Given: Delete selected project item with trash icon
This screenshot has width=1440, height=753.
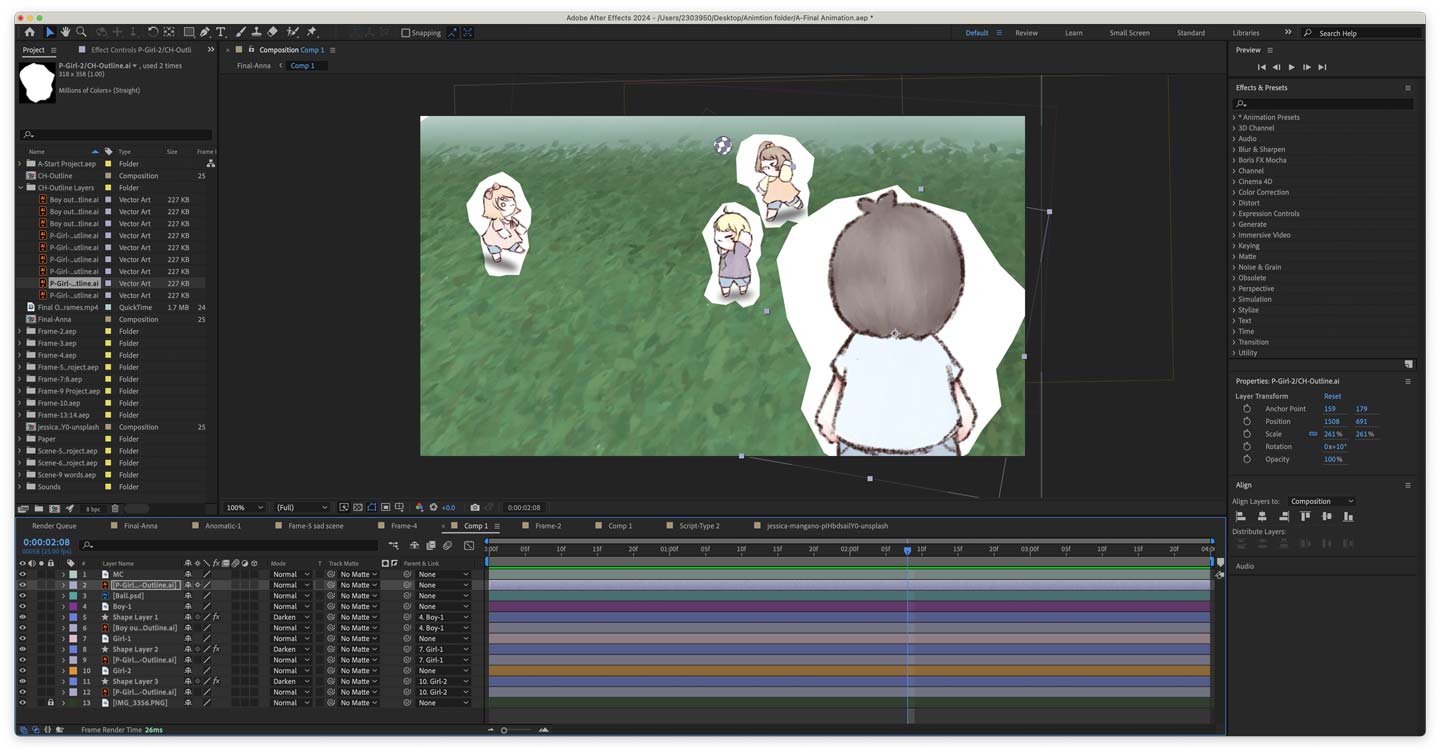Looking at the screenshot, I should (x=115, y=509).
